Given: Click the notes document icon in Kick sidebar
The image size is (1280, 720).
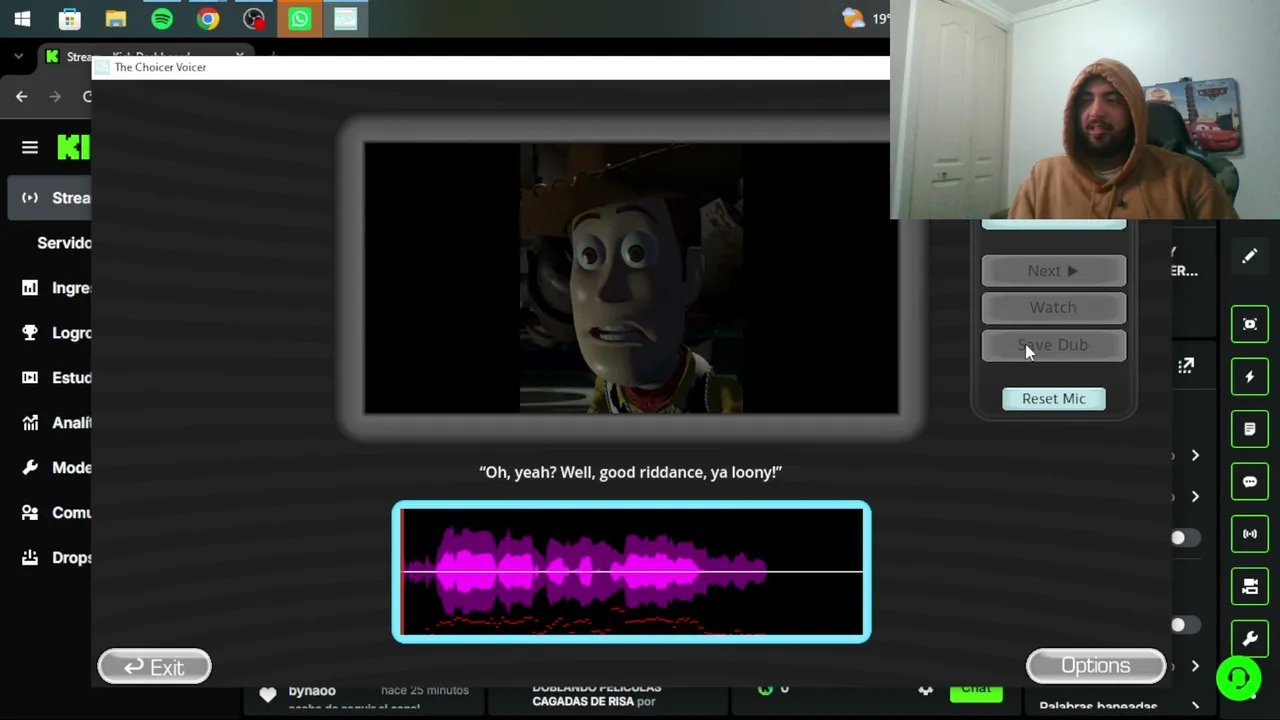Looking at the screenshot, I should coord(1250,429).
